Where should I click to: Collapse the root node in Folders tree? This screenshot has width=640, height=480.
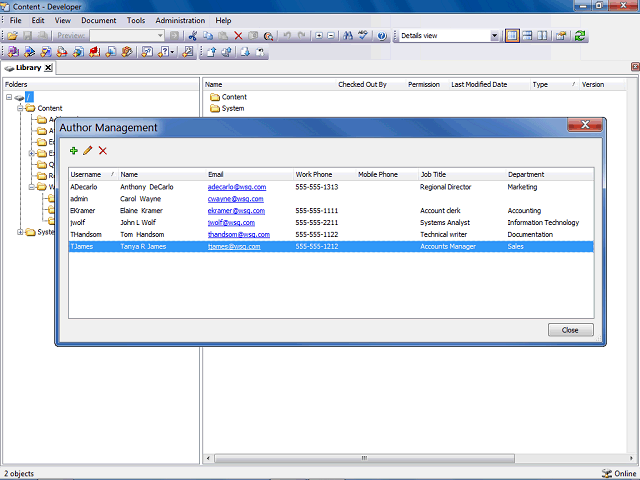tap(9, 97)
